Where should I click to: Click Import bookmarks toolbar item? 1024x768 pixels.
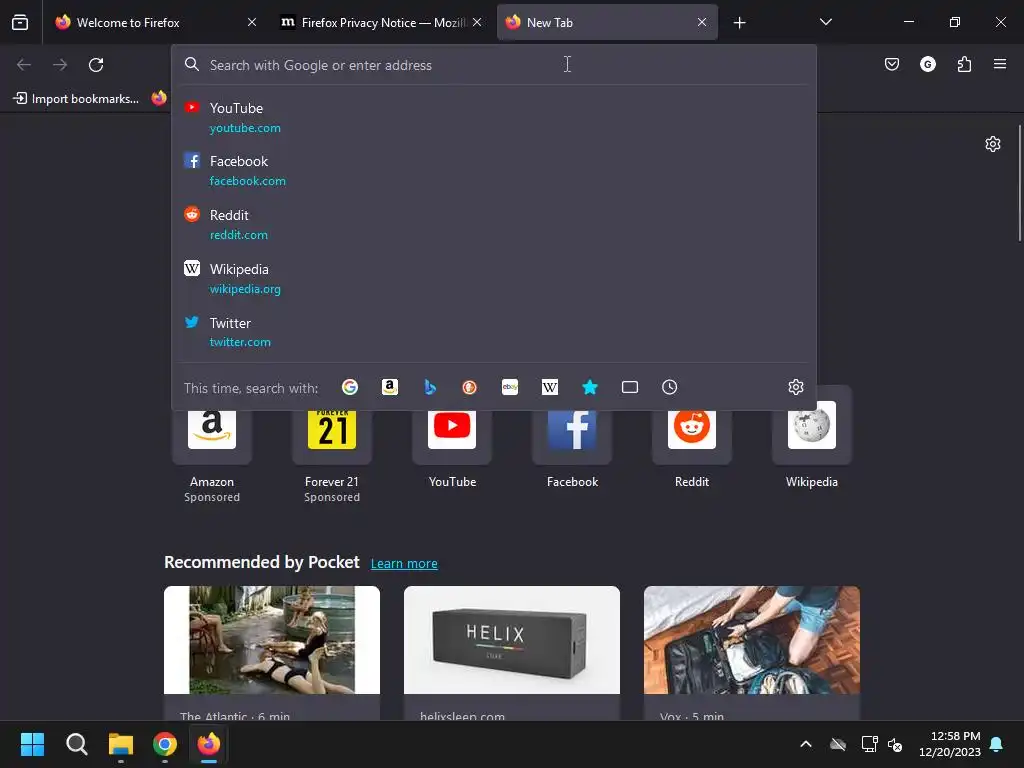point(76,99)
